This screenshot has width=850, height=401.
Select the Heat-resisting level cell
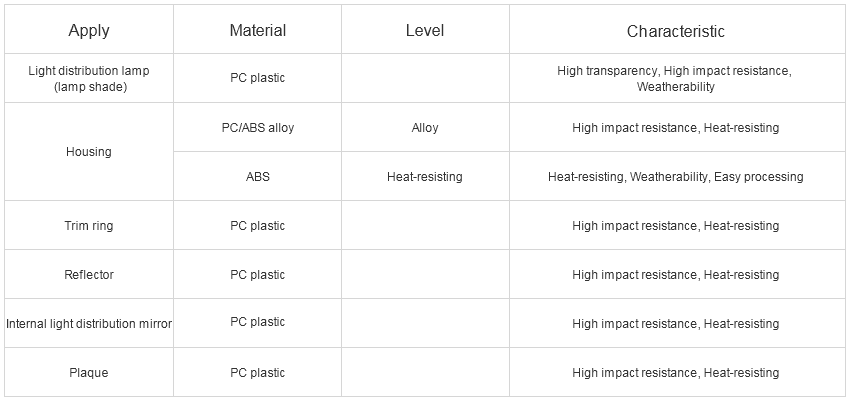coord(425,177)
